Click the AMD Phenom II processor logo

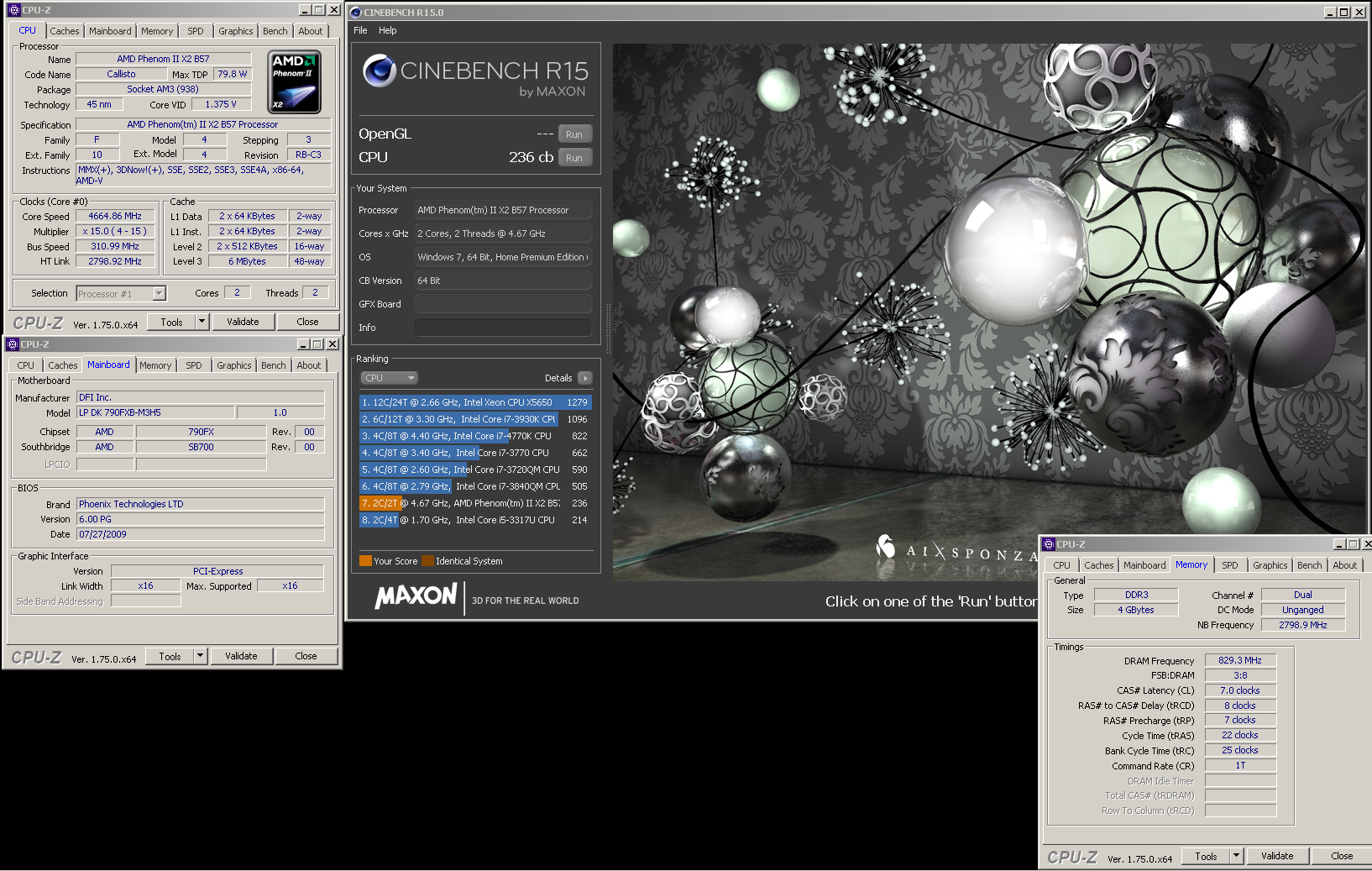tap(295, 81)
